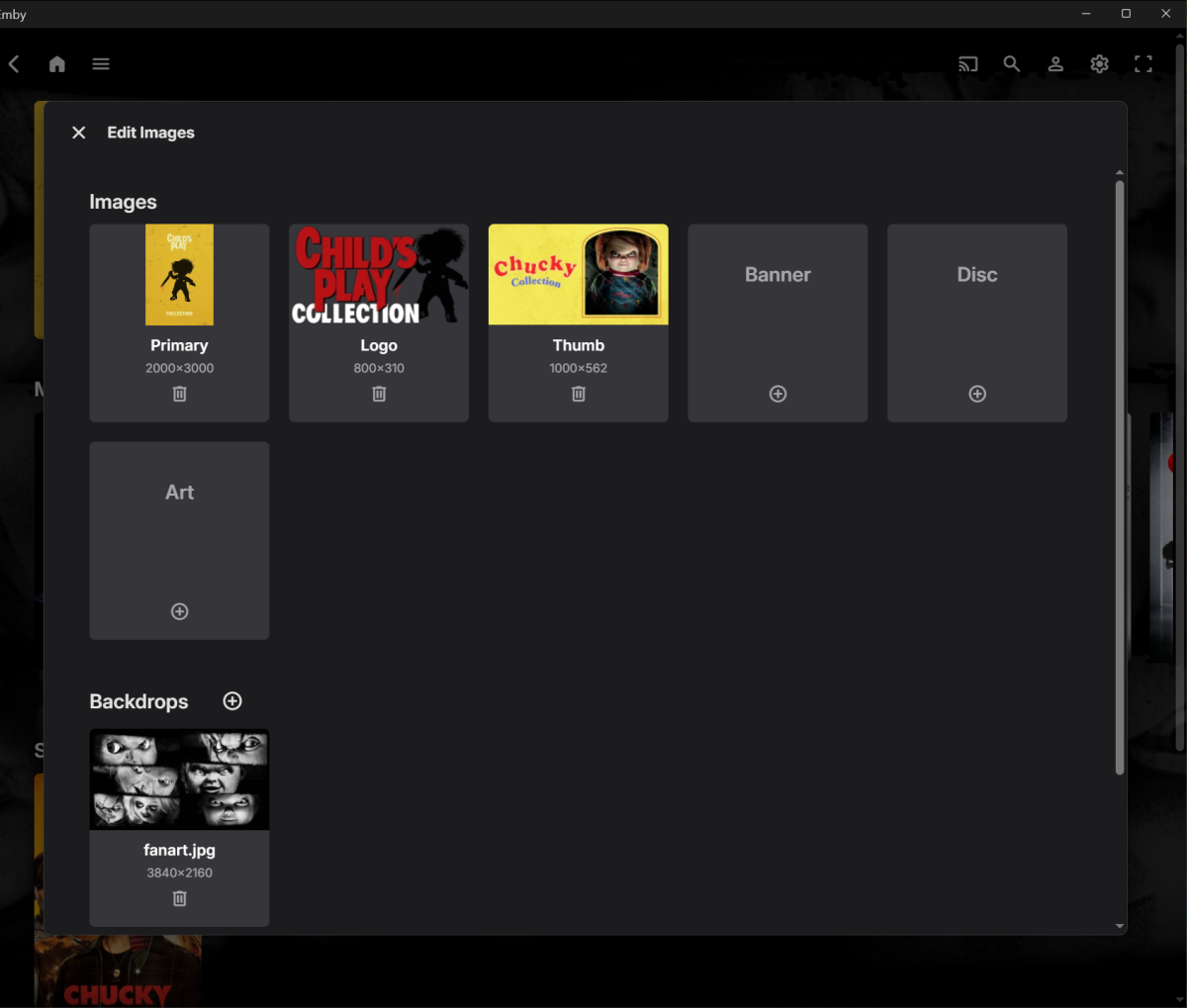The height and width of the screenshot is (1008, 1187).
Task: Open the settings gear
Action: [1100, 64]
